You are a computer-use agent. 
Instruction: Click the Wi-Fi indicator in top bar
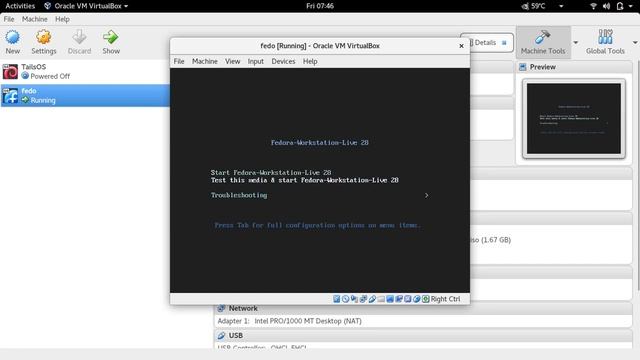click(x=593, y=6)
